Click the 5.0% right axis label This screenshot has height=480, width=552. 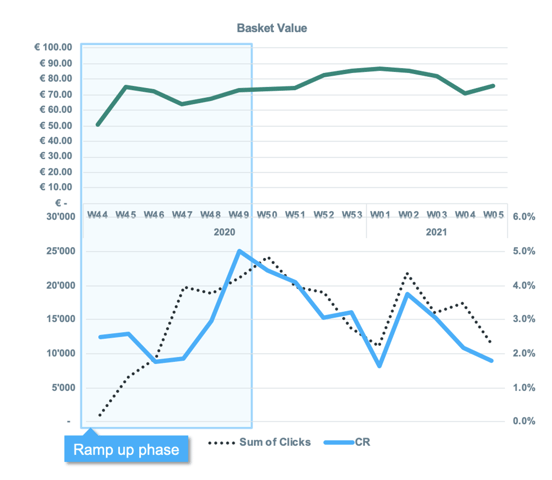pyautogui.click(x=524, y=251)
